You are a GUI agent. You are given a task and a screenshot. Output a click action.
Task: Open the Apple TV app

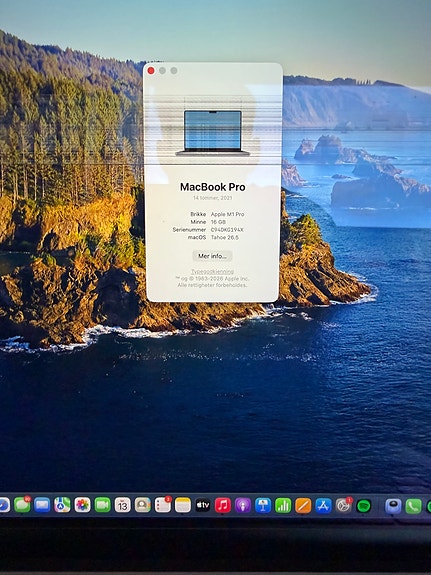(203, 505)
